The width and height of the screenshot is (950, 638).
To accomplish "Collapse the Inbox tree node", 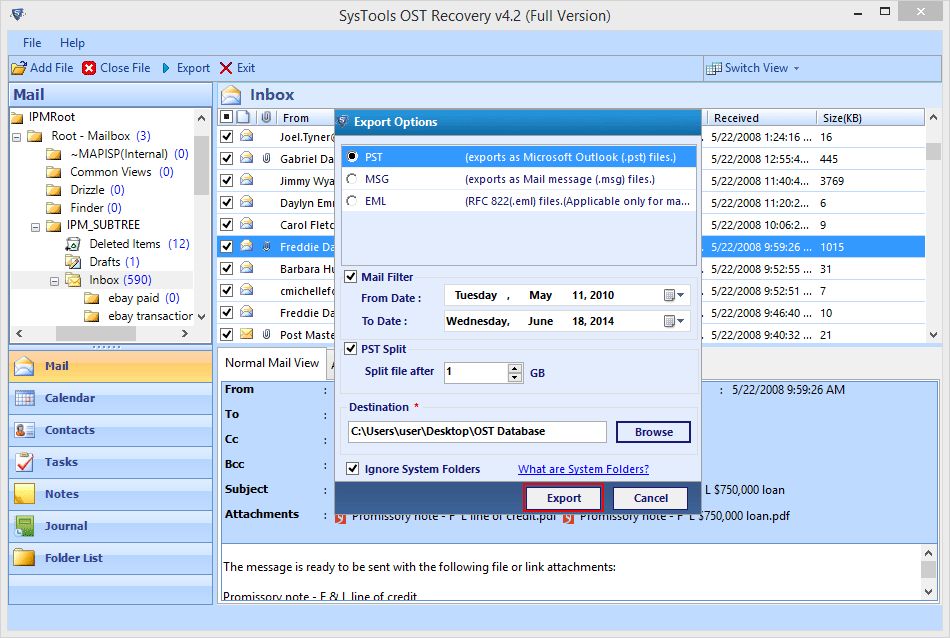I will click(x=54, y=281).
